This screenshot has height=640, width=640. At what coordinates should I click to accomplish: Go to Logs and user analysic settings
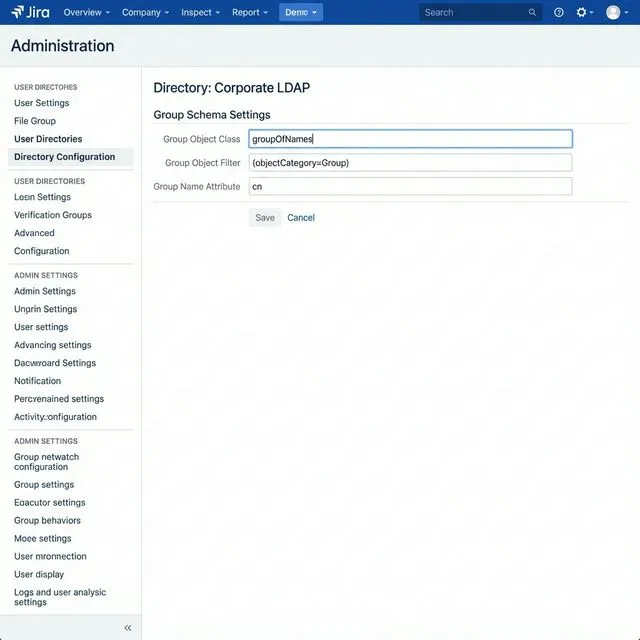point(60,597)
